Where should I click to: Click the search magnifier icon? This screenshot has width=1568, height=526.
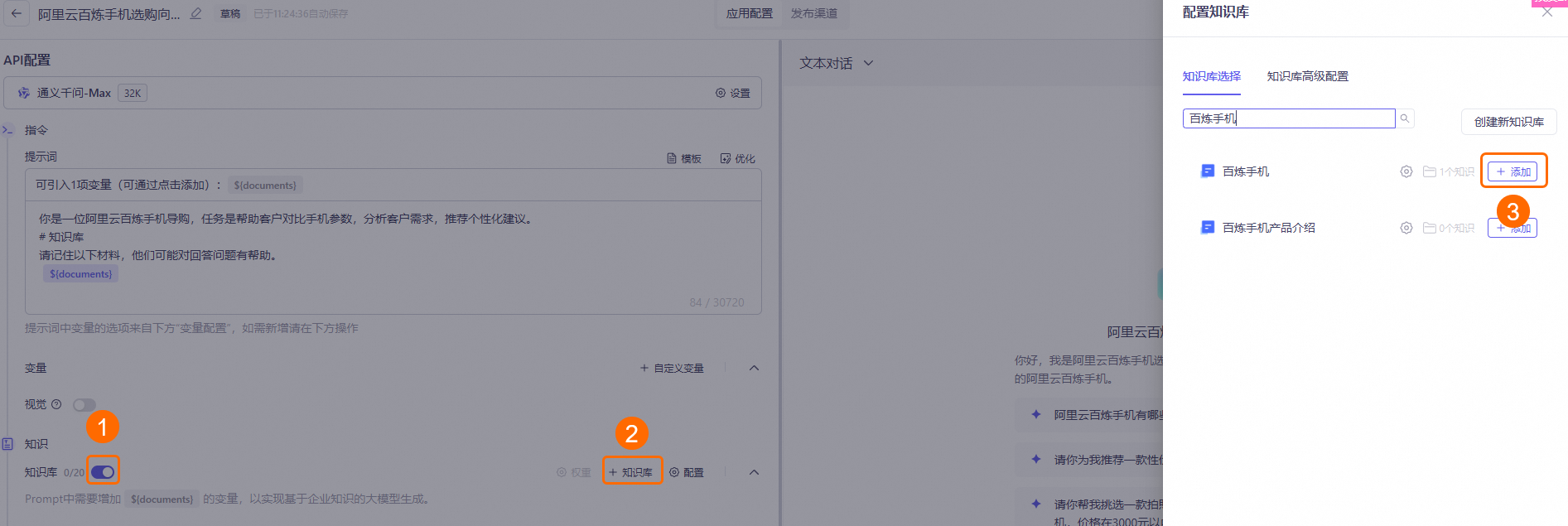coord(1405,118)
